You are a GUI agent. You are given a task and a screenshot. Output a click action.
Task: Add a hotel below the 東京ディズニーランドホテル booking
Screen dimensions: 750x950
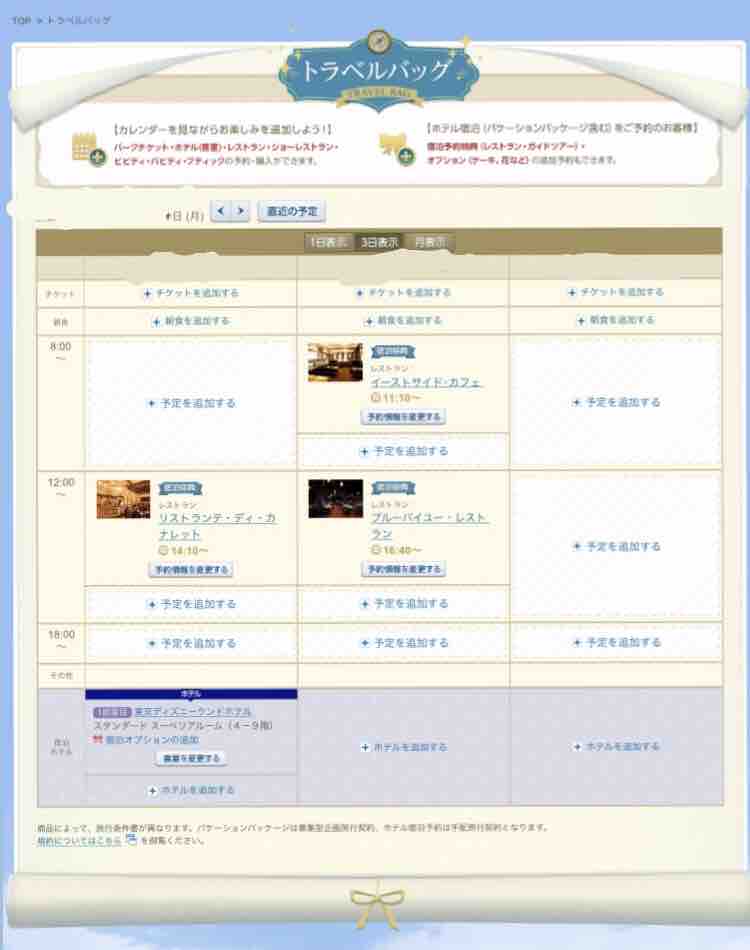click(191, 791)
